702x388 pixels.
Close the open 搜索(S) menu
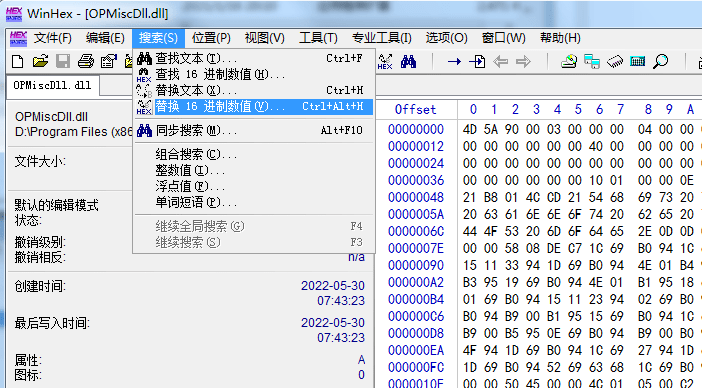[158, 38]
